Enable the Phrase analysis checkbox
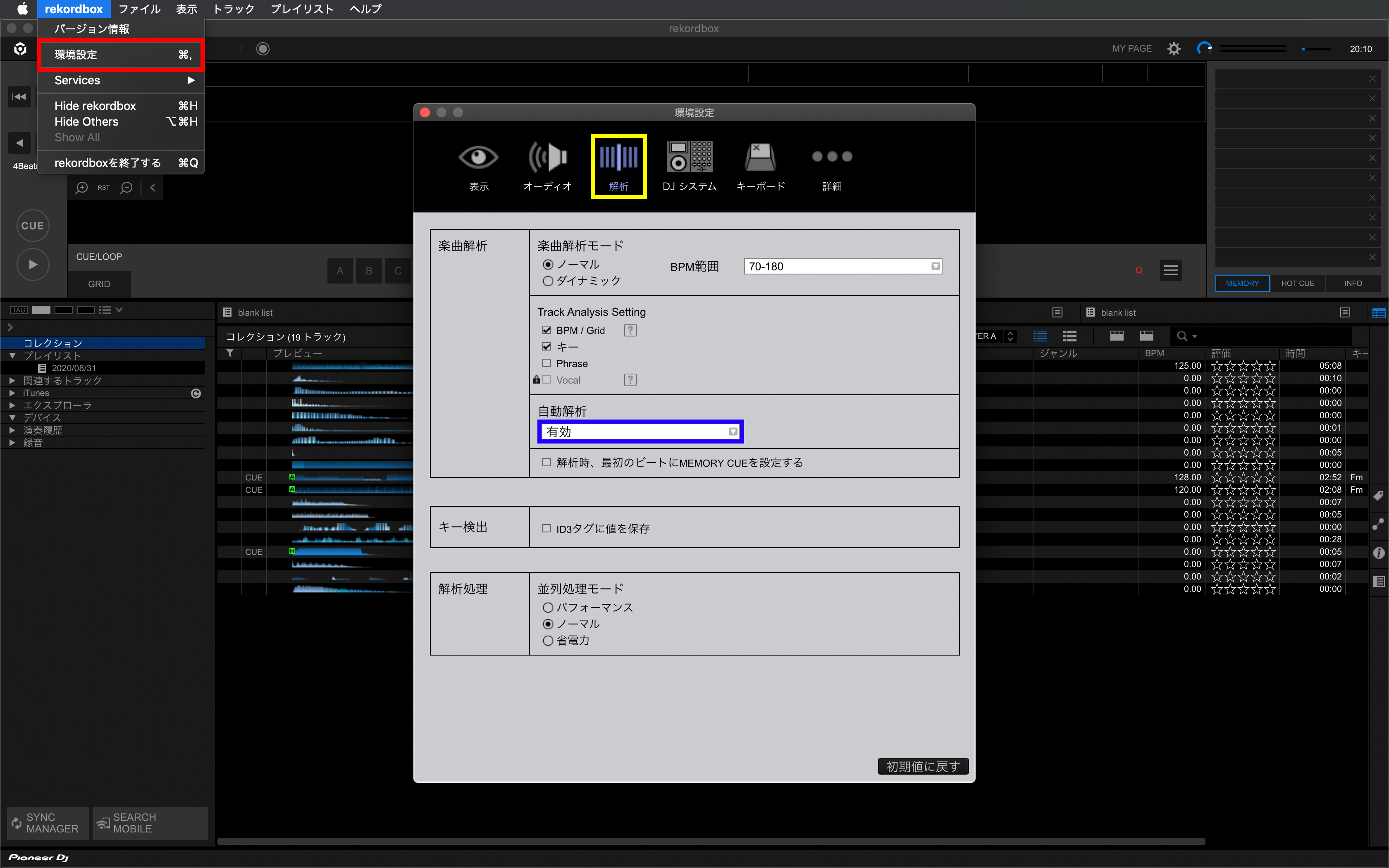The image size is (1389, 868). [547, 363]
